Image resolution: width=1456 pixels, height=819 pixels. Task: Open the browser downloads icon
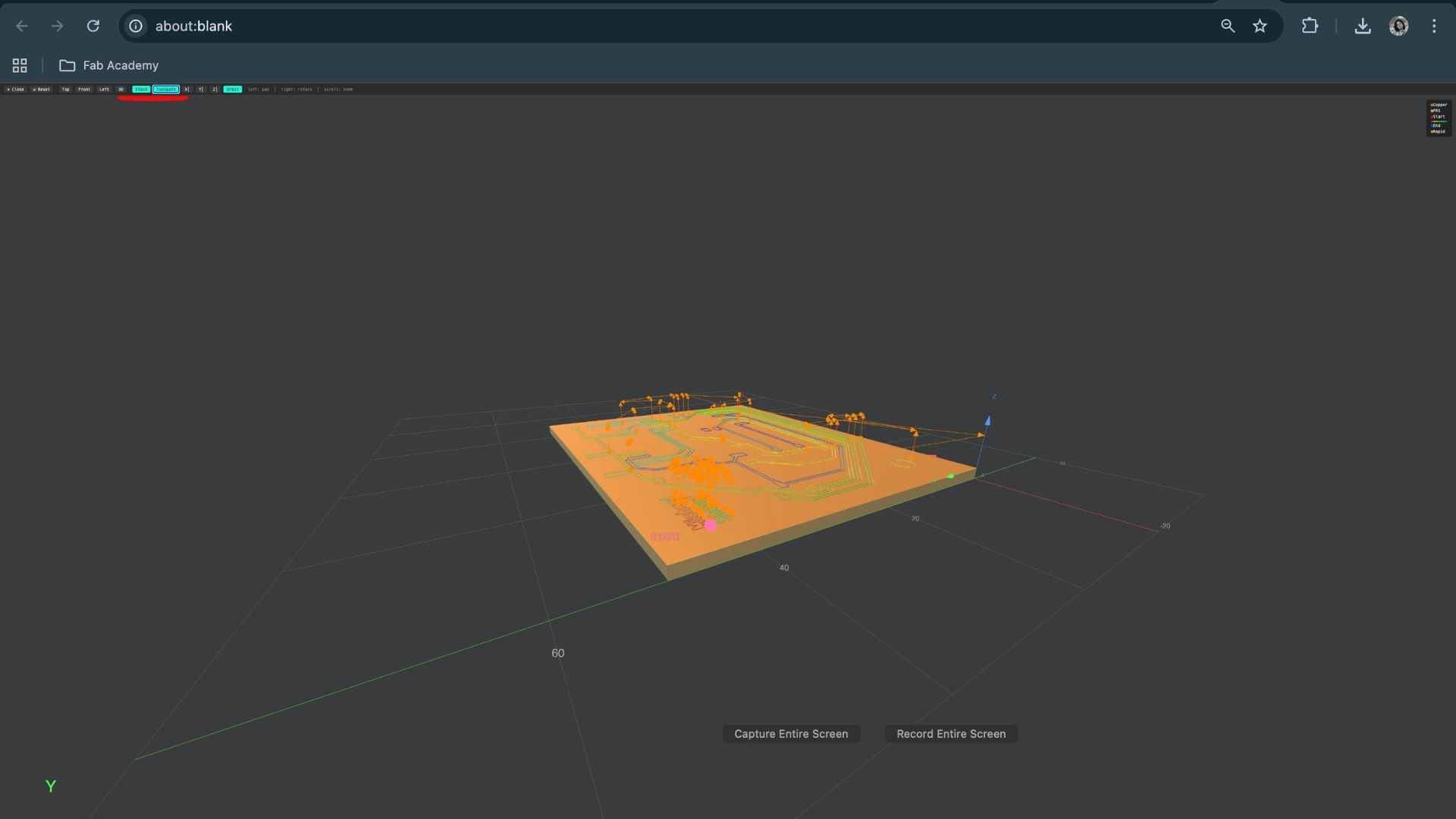point(1362,26)
